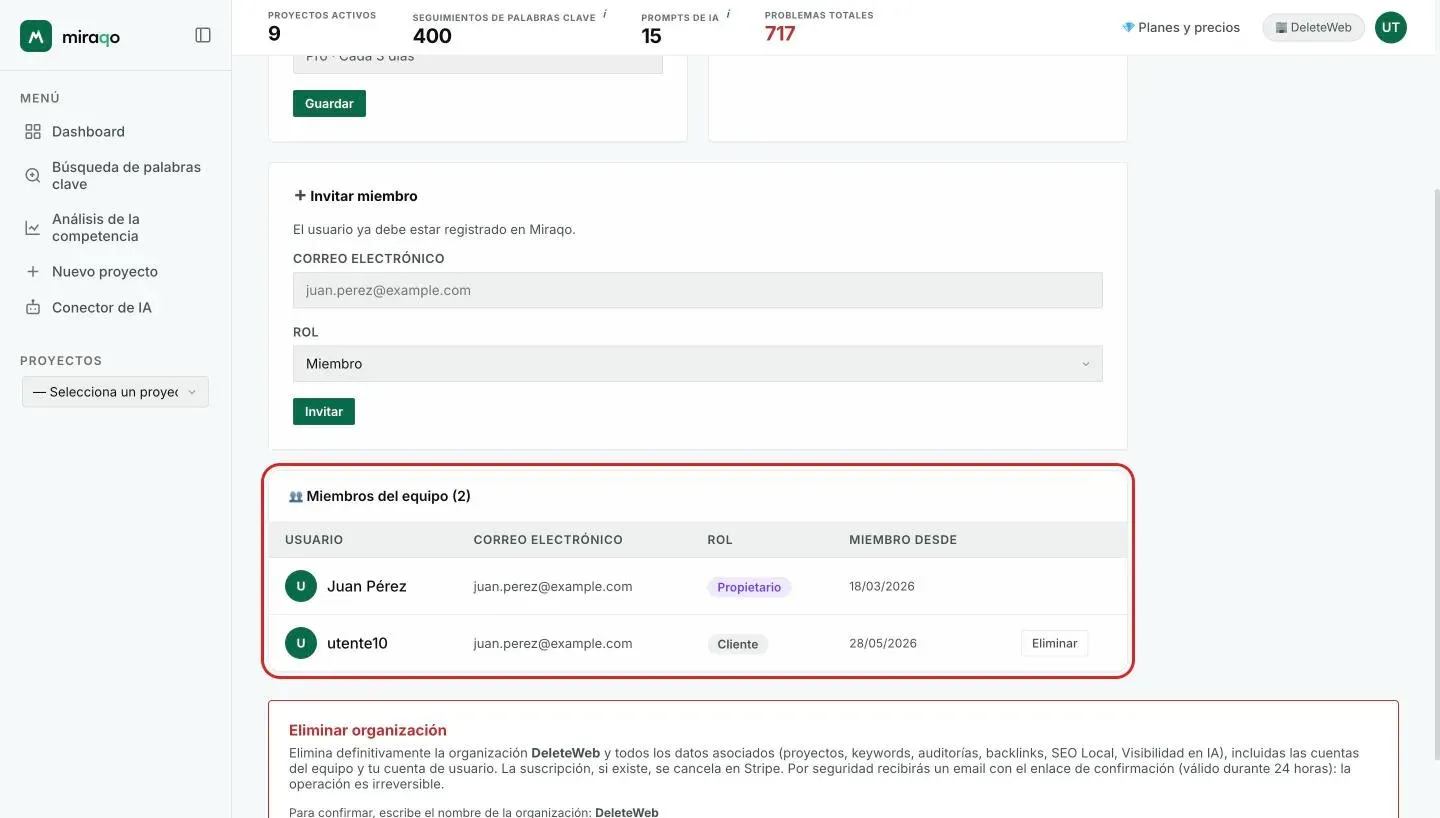Screen dimensions: 1440x818
Task: Click the diamond icon next to Planes y precios
Action: (1128, 27)
